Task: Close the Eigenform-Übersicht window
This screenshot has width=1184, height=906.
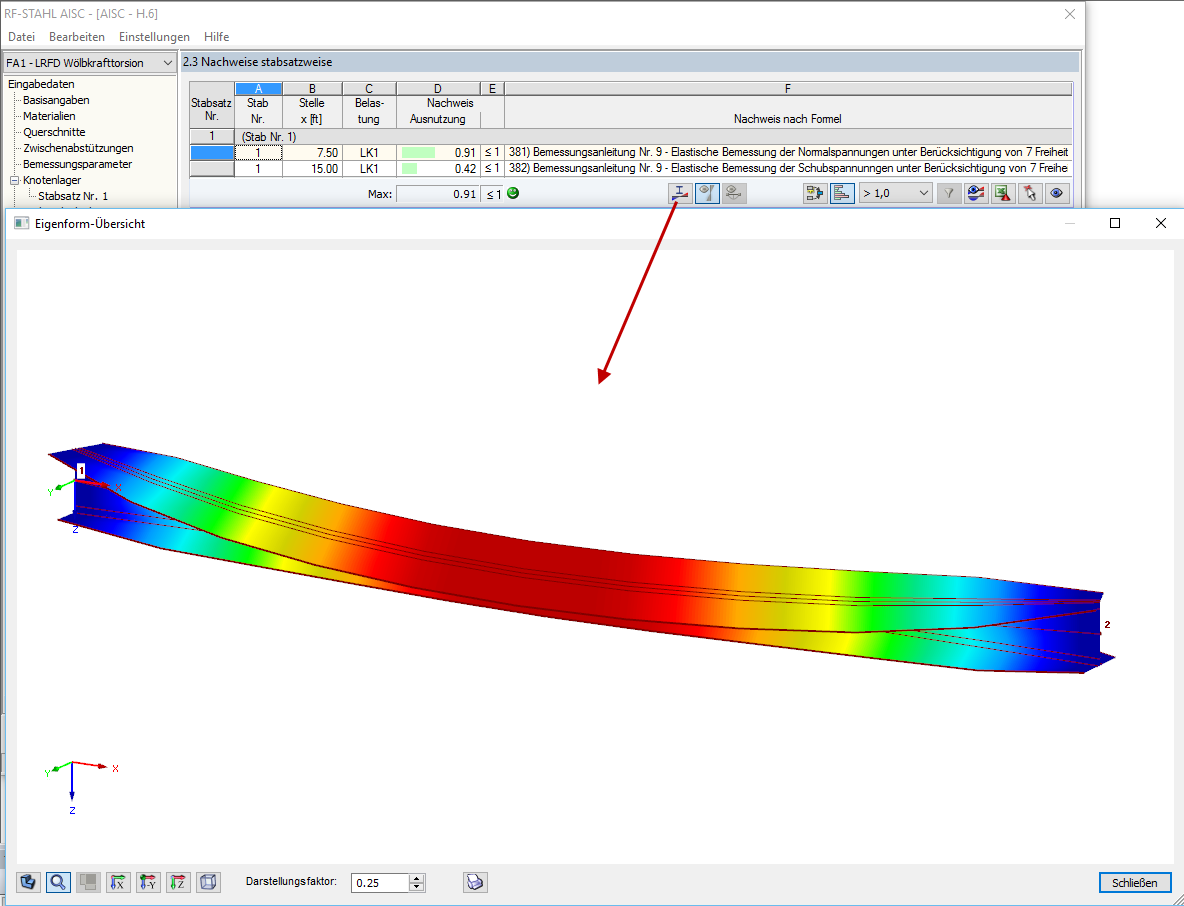Action: tap(1161, 223)
